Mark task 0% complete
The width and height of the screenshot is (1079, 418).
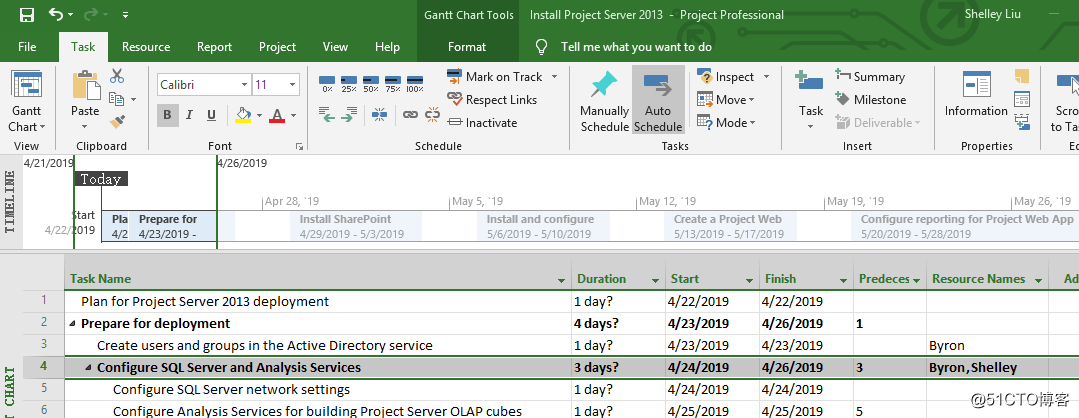328,84
